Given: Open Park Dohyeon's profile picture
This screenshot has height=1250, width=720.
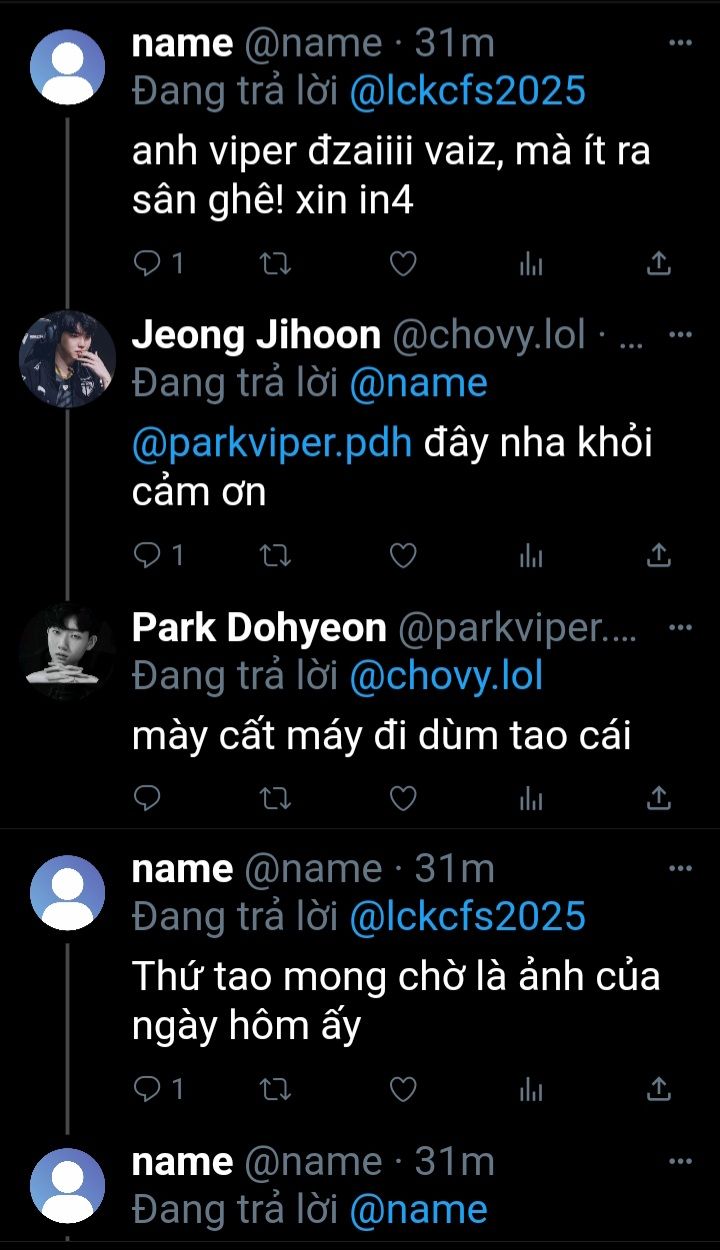Looking at the screenshot, I should [x=68, y=652].
